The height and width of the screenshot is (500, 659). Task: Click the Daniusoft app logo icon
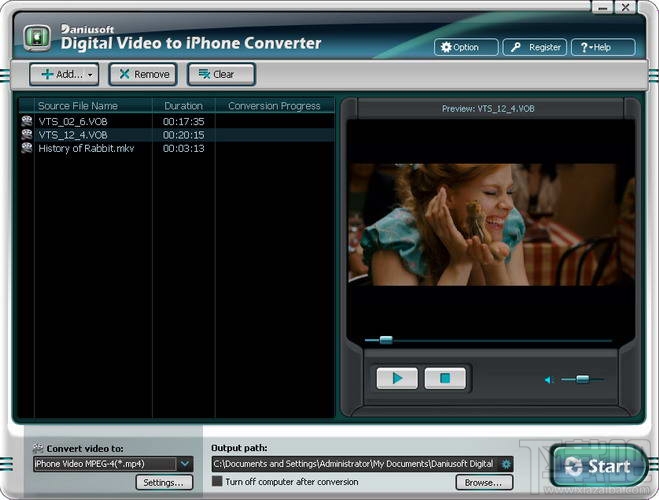(x=37, y=39)
